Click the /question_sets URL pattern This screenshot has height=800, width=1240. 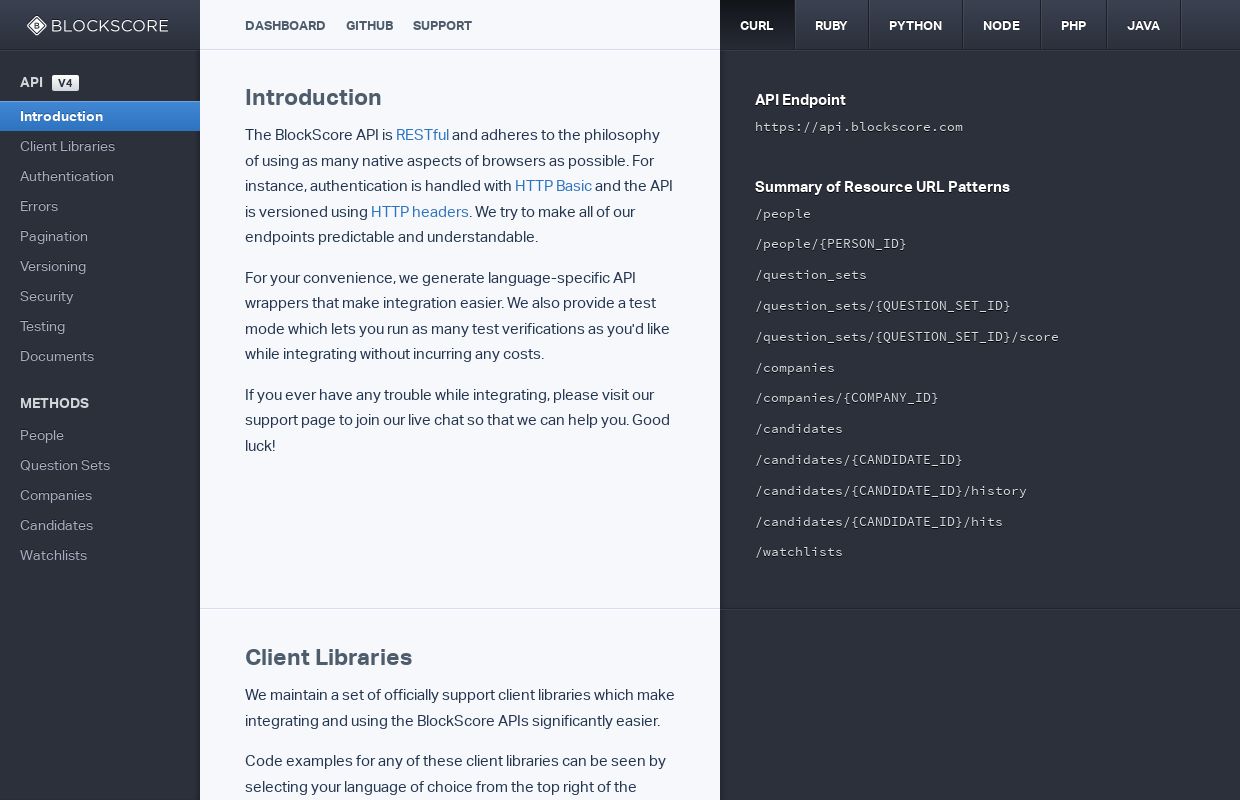811,275
